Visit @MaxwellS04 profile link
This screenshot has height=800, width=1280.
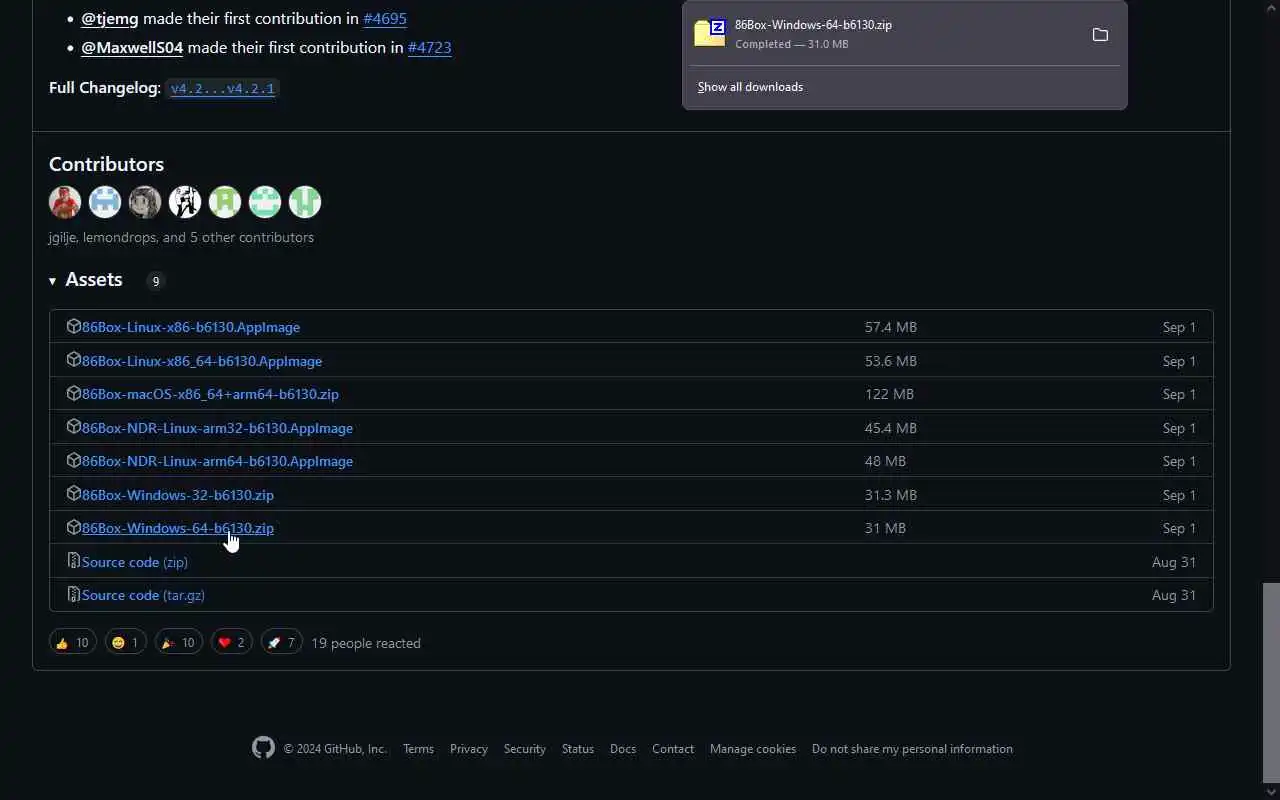click(x=132, y=47)
